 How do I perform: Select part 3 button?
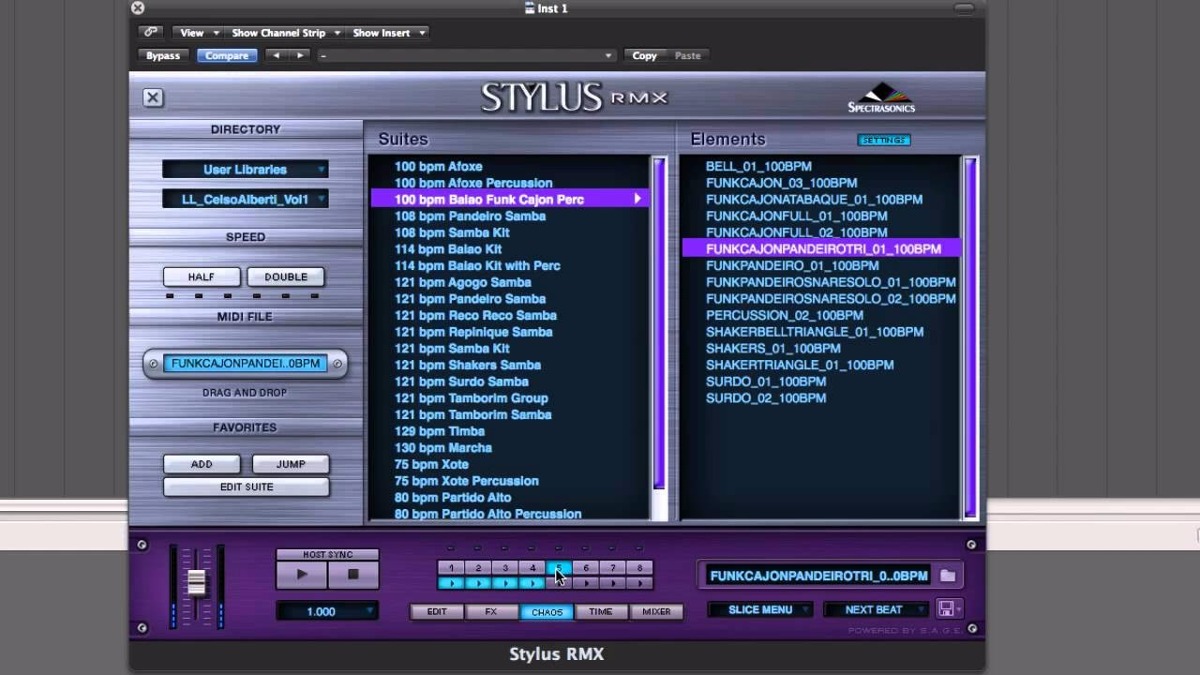[x=505, y=568]
